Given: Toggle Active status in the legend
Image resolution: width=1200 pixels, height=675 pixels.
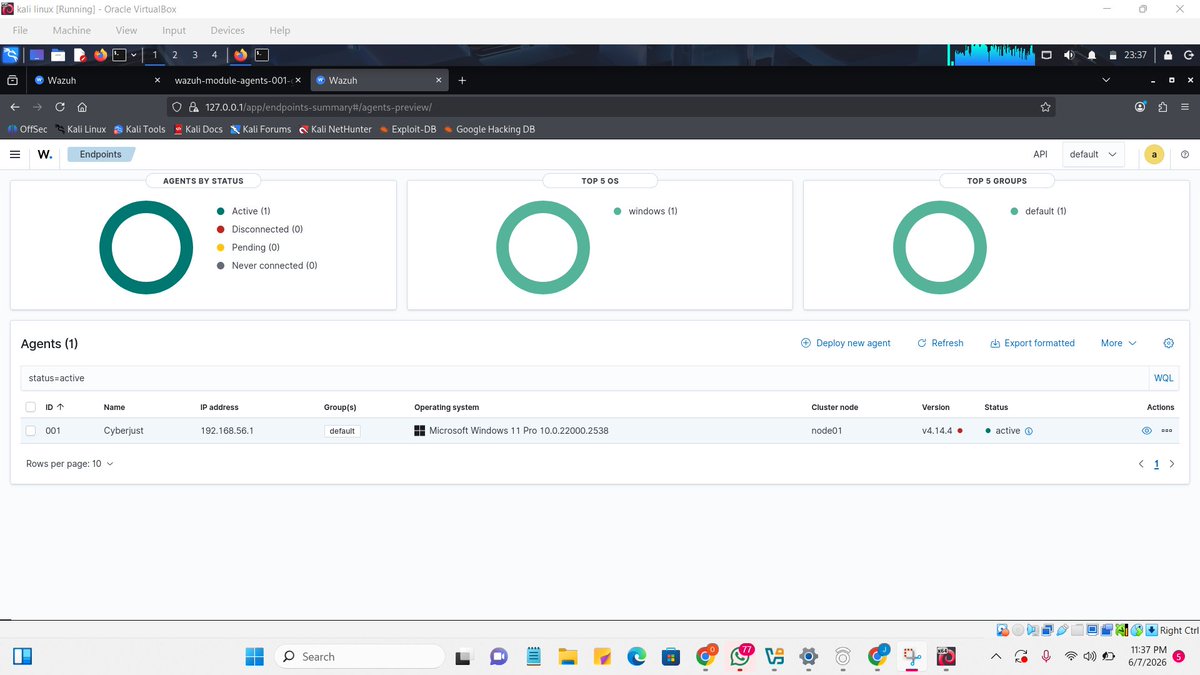Looking at the screenshot, I should pyautogui.click(x=244, y=211).
